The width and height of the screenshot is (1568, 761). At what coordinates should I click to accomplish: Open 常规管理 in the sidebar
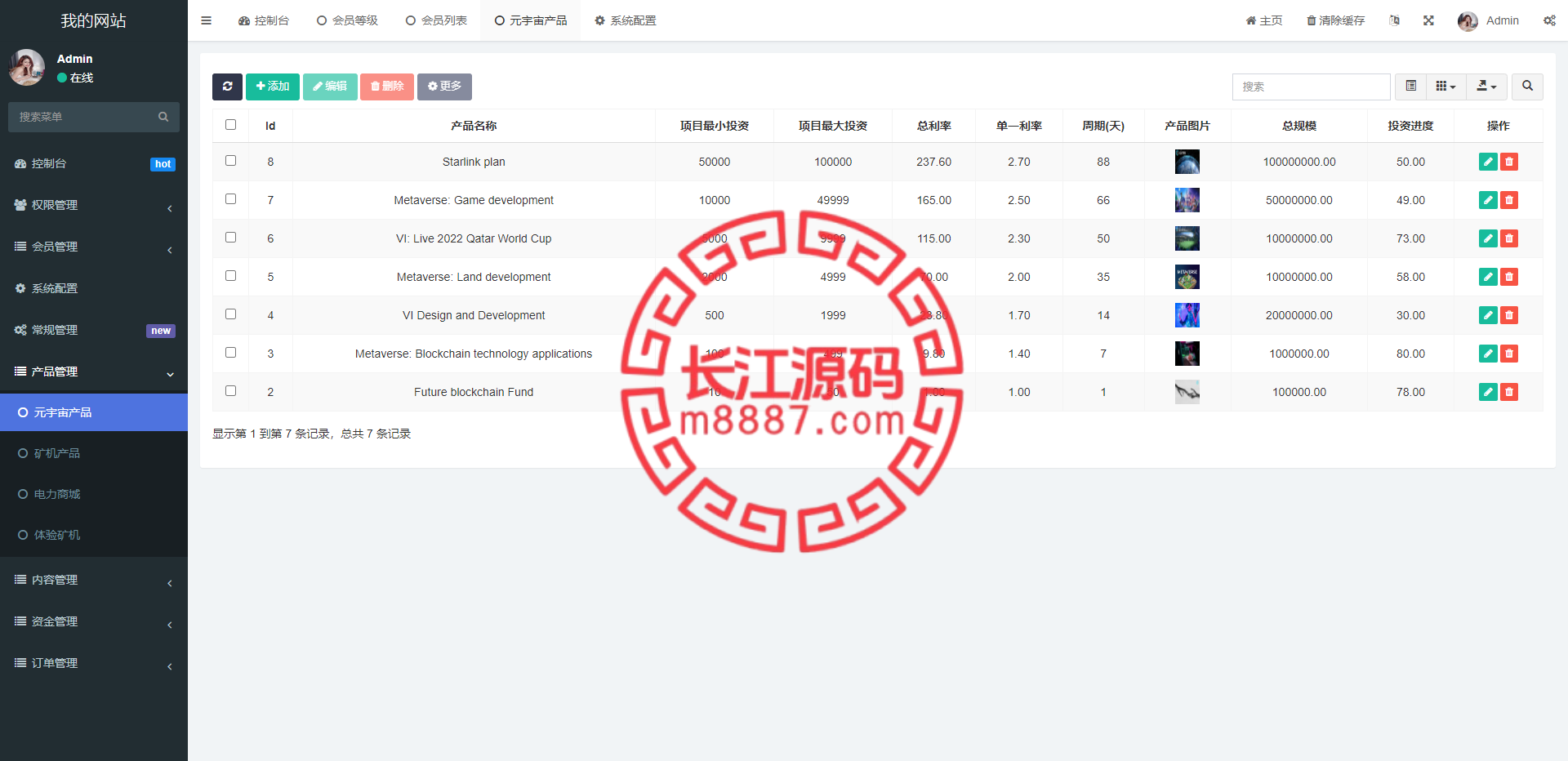[94, 330]
